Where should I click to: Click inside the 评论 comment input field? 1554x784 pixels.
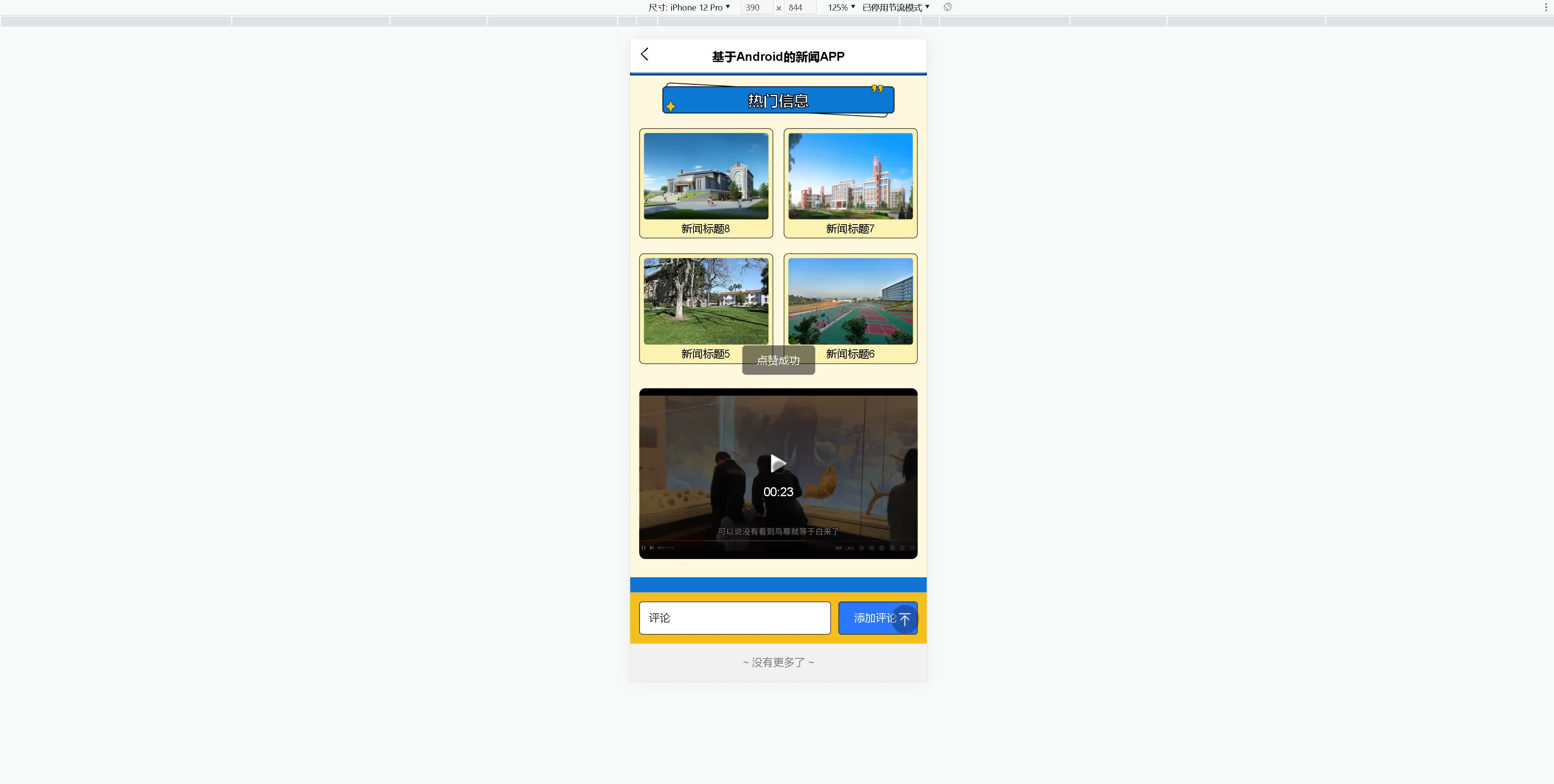735,617
